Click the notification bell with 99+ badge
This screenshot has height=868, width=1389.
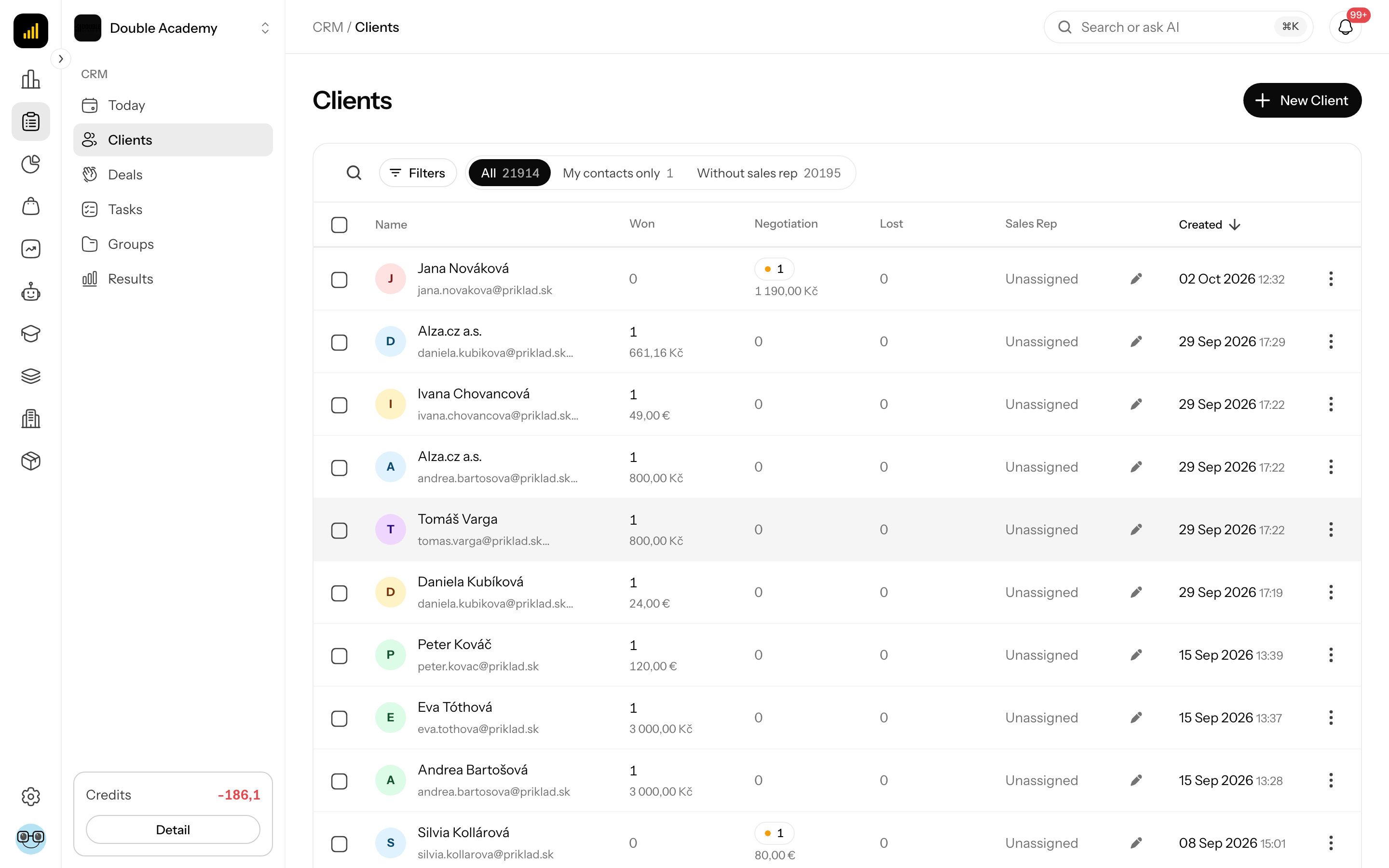1346,27
